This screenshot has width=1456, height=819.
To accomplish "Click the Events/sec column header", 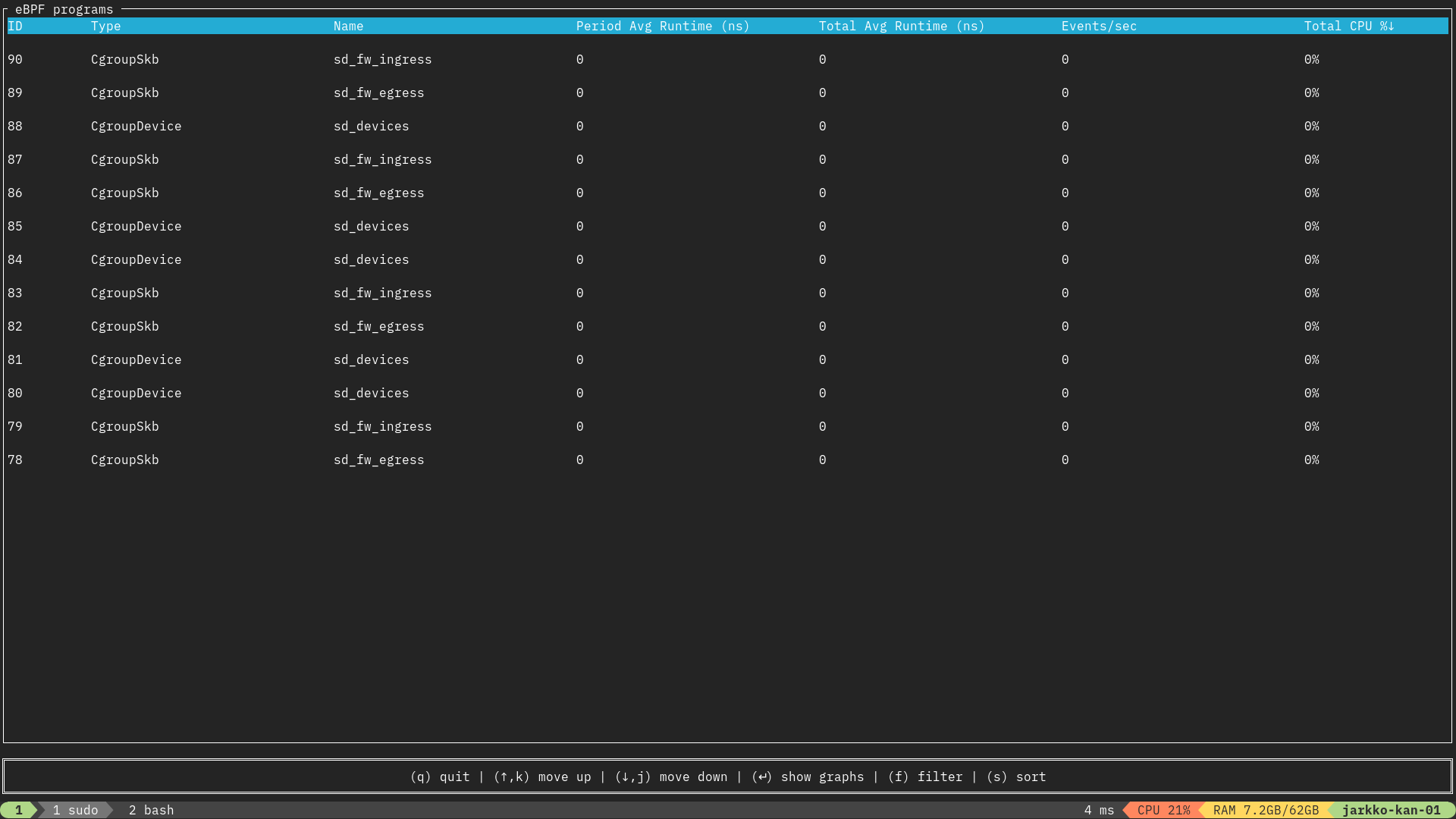I will [x=1098, y=26].
